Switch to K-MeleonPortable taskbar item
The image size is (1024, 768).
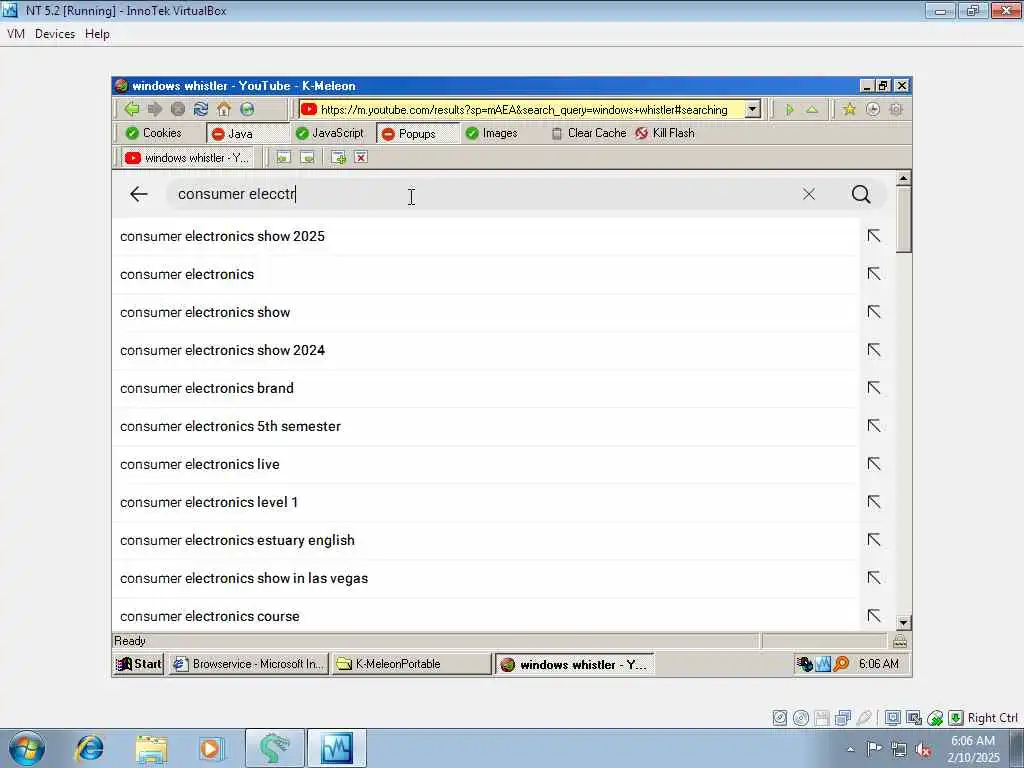click(x=411, y=664)
